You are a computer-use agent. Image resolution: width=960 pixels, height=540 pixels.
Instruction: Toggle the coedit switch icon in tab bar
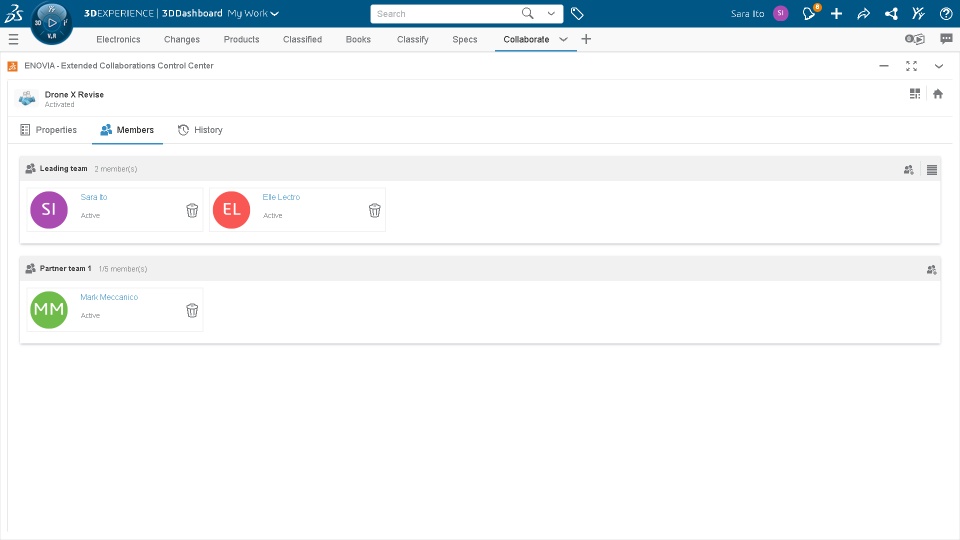pos(915,39)
